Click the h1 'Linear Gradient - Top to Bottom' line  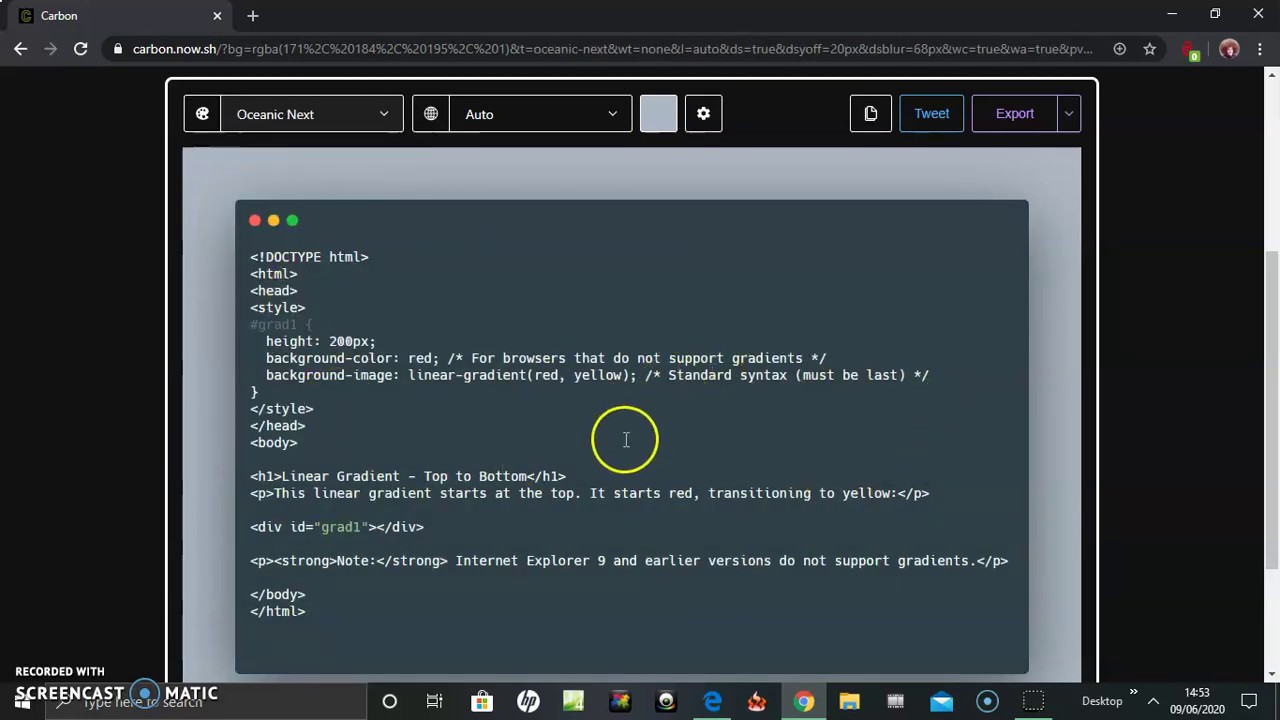coord(408,476)
